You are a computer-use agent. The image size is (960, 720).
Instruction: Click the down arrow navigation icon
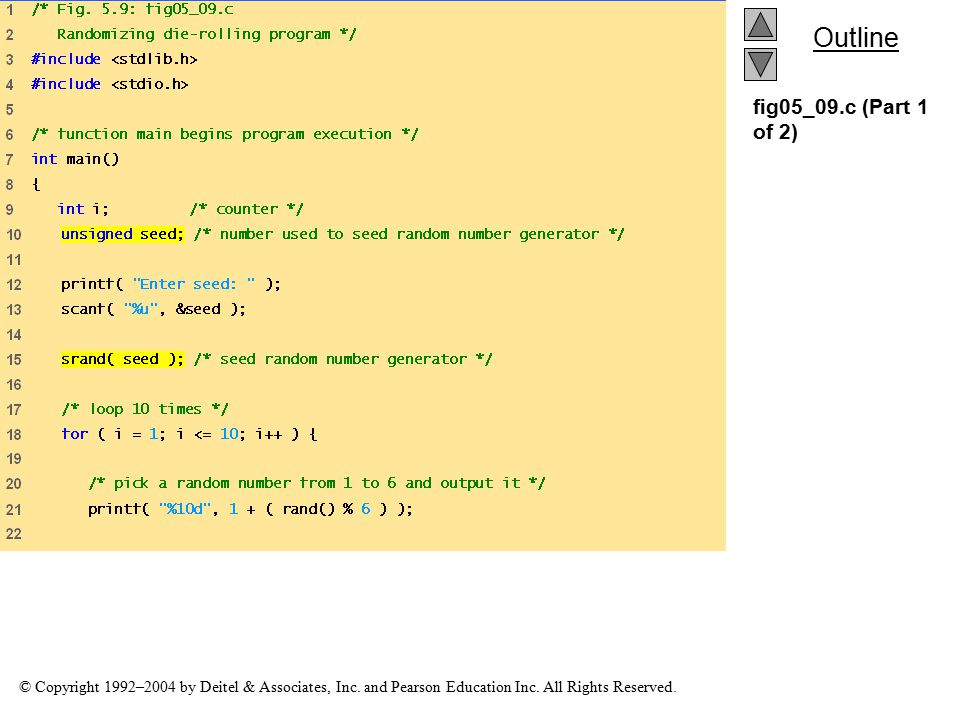pyautogui.click(x=760, y=64)
